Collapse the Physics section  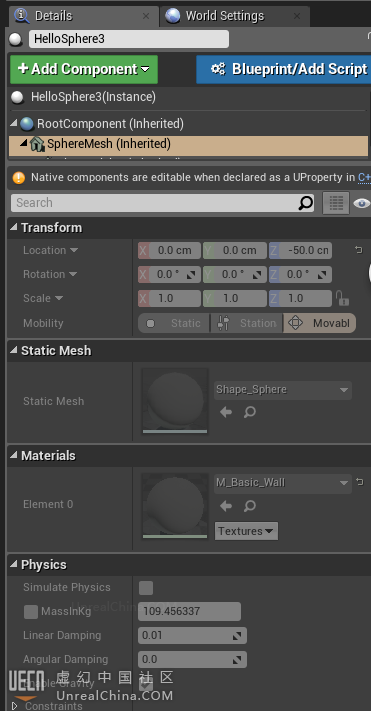(x=14, y=565)
